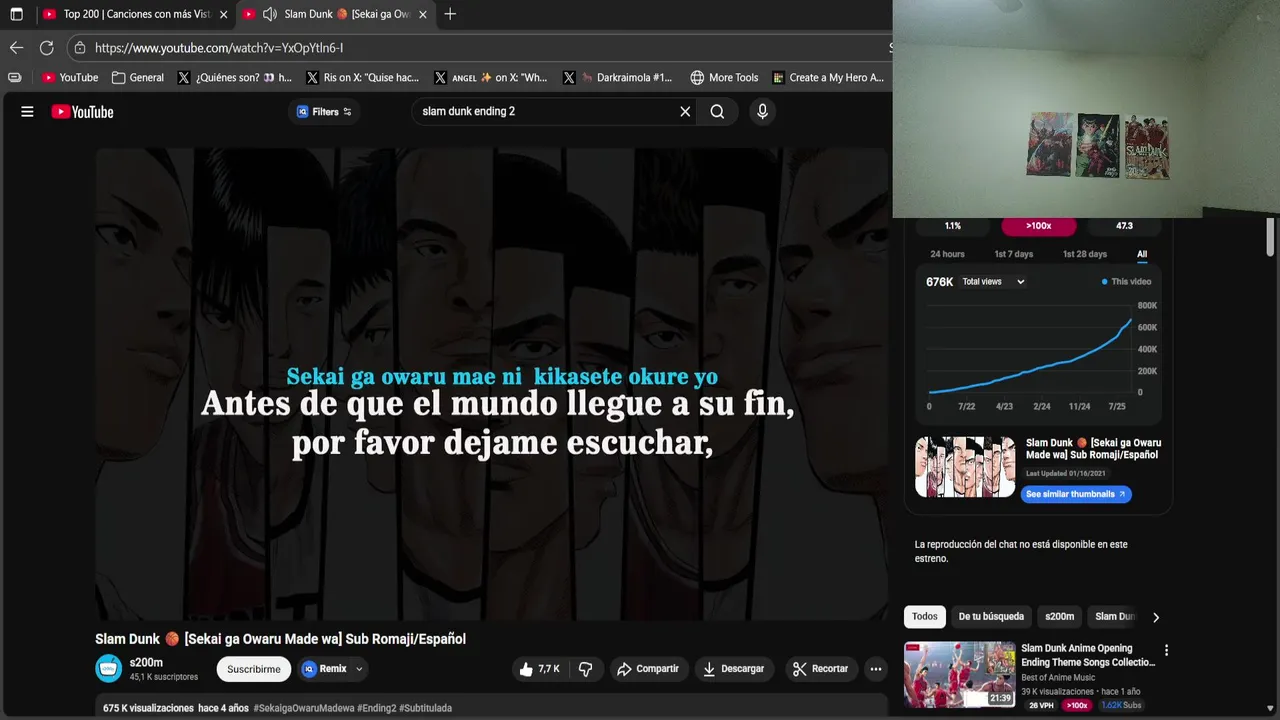The height and width of the screenshot is (720, 1280).
Task: Open the s200m channel avatar
Action: (x=108, y=669)
